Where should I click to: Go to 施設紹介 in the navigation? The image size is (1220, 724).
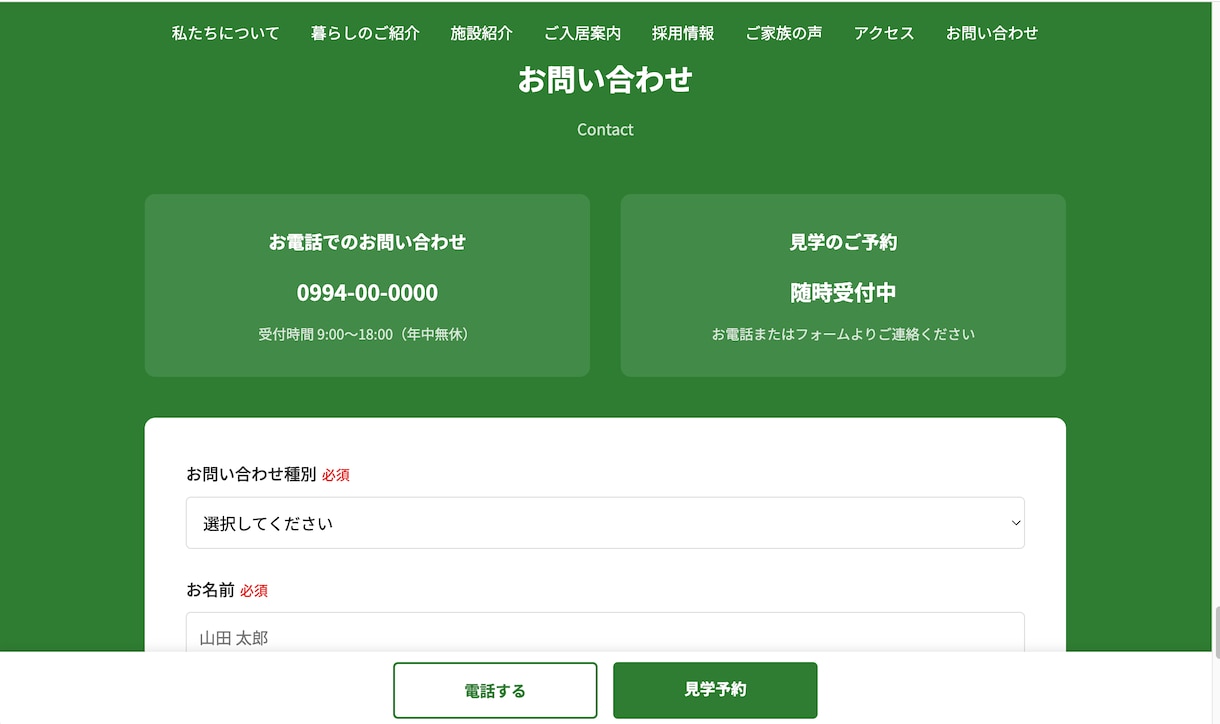[x=481, y=33]
